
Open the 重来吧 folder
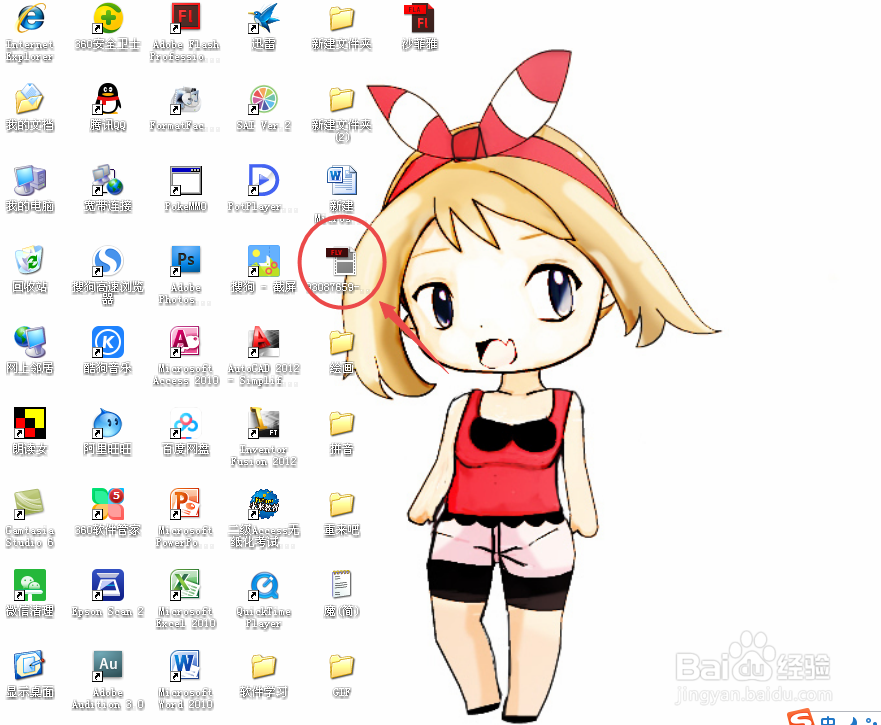point(342,504)
